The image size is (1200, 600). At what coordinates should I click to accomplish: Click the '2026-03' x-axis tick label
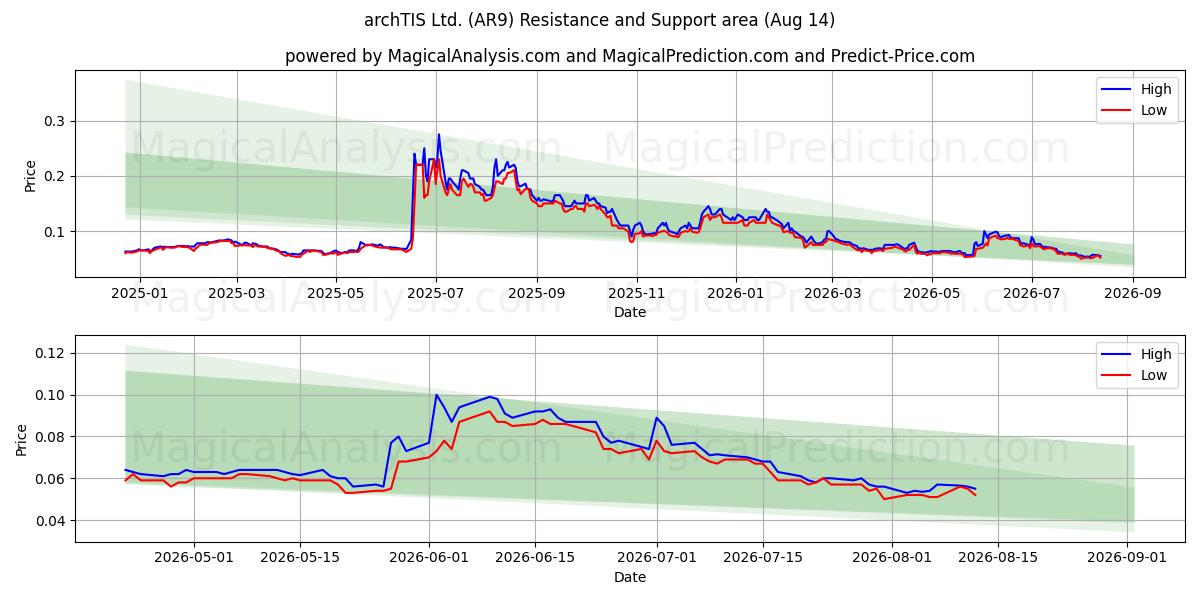[832, 293]
